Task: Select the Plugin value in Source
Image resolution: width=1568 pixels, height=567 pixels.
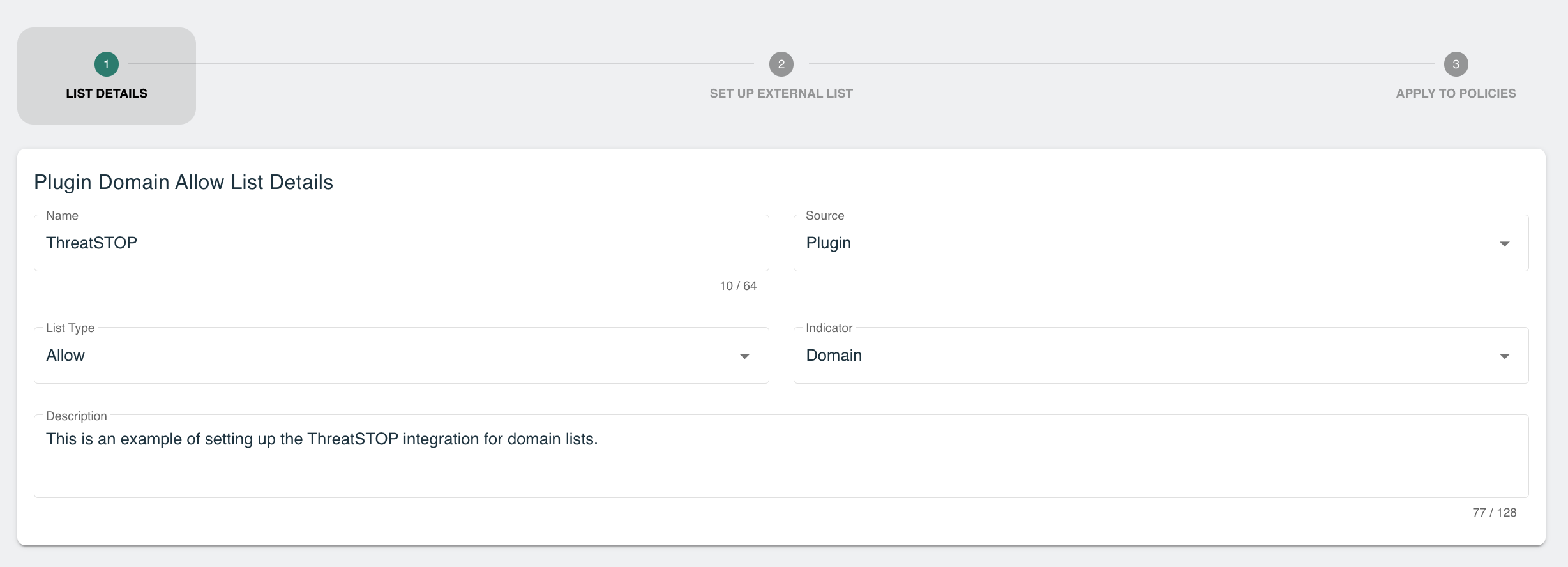Action: click(828, 243)
